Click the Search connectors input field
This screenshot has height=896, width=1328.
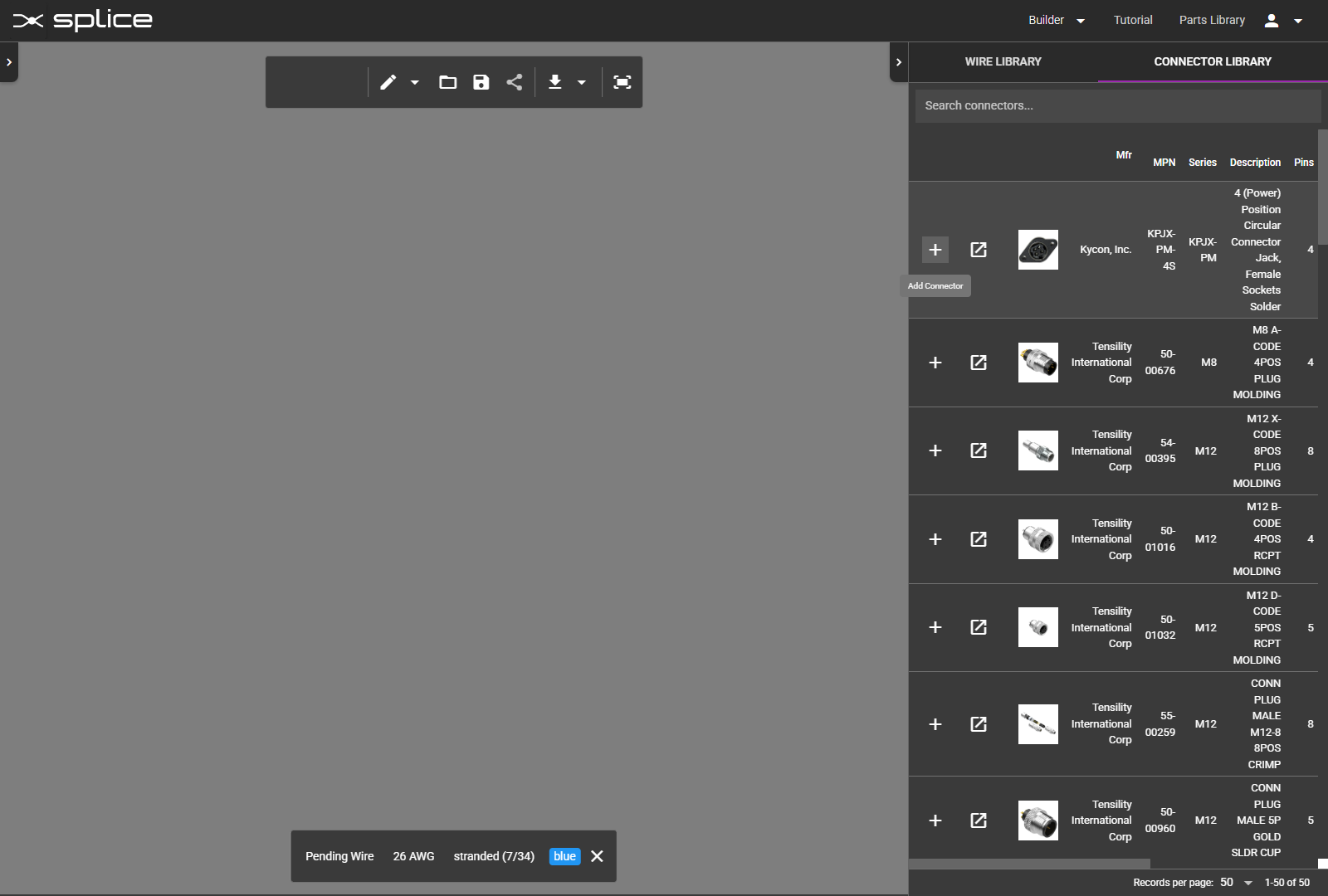(x=1117, y=105)
